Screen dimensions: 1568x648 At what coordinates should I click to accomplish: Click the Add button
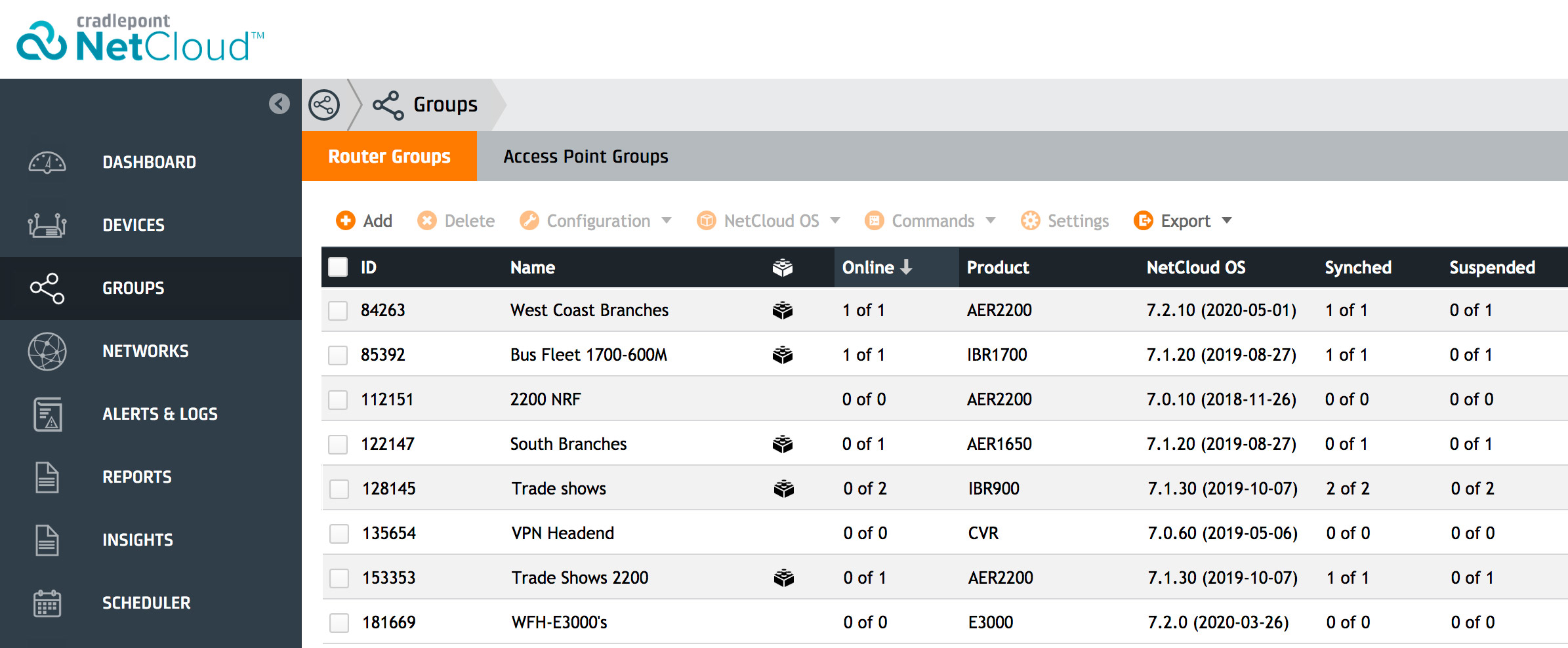click(x=365, y=221)
